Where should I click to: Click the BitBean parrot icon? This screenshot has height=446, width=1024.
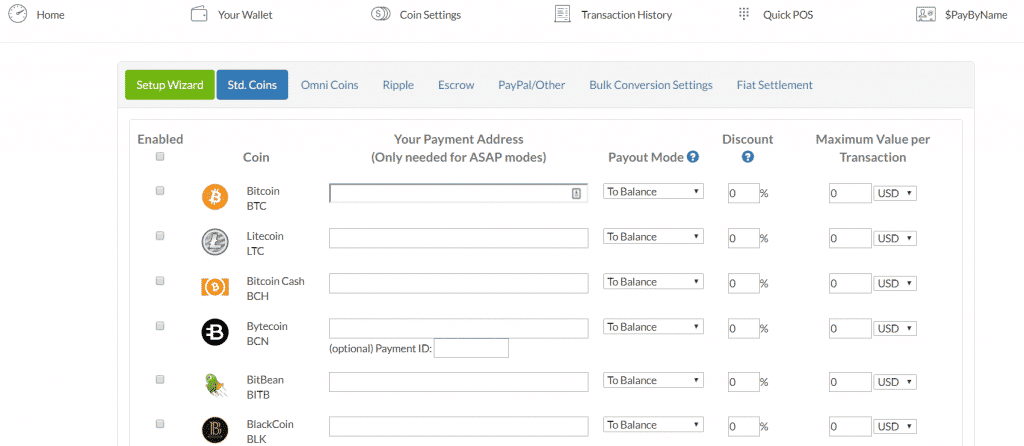(215, 385)
